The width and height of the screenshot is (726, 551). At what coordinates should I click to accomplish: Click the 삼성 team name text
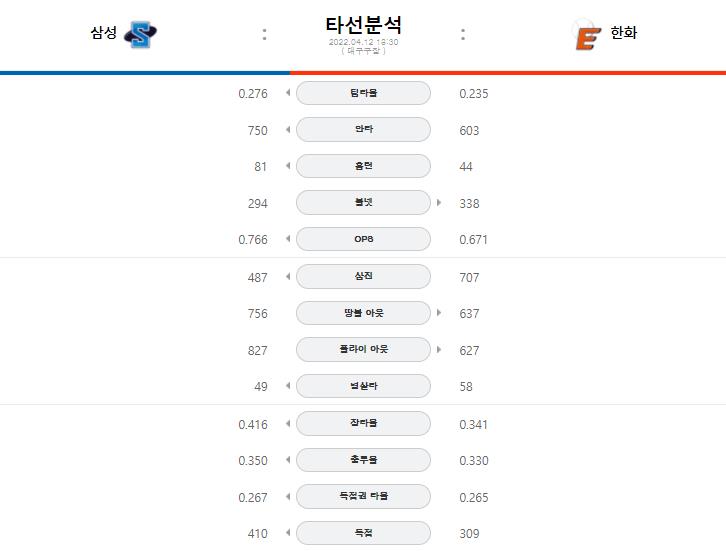pyautogui.click(x=104, y=32)
